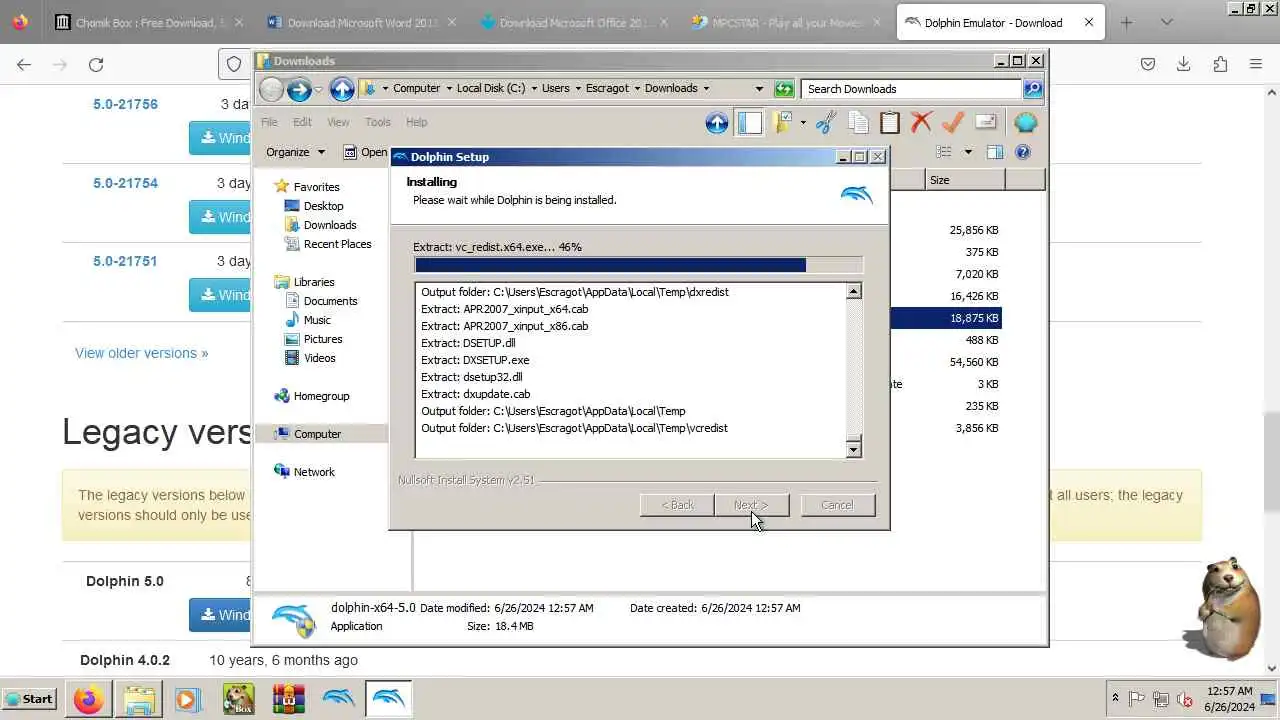Switch to the Chomik Box browser tab
This screenshot has height=720, width=1280.
point(147,22)
